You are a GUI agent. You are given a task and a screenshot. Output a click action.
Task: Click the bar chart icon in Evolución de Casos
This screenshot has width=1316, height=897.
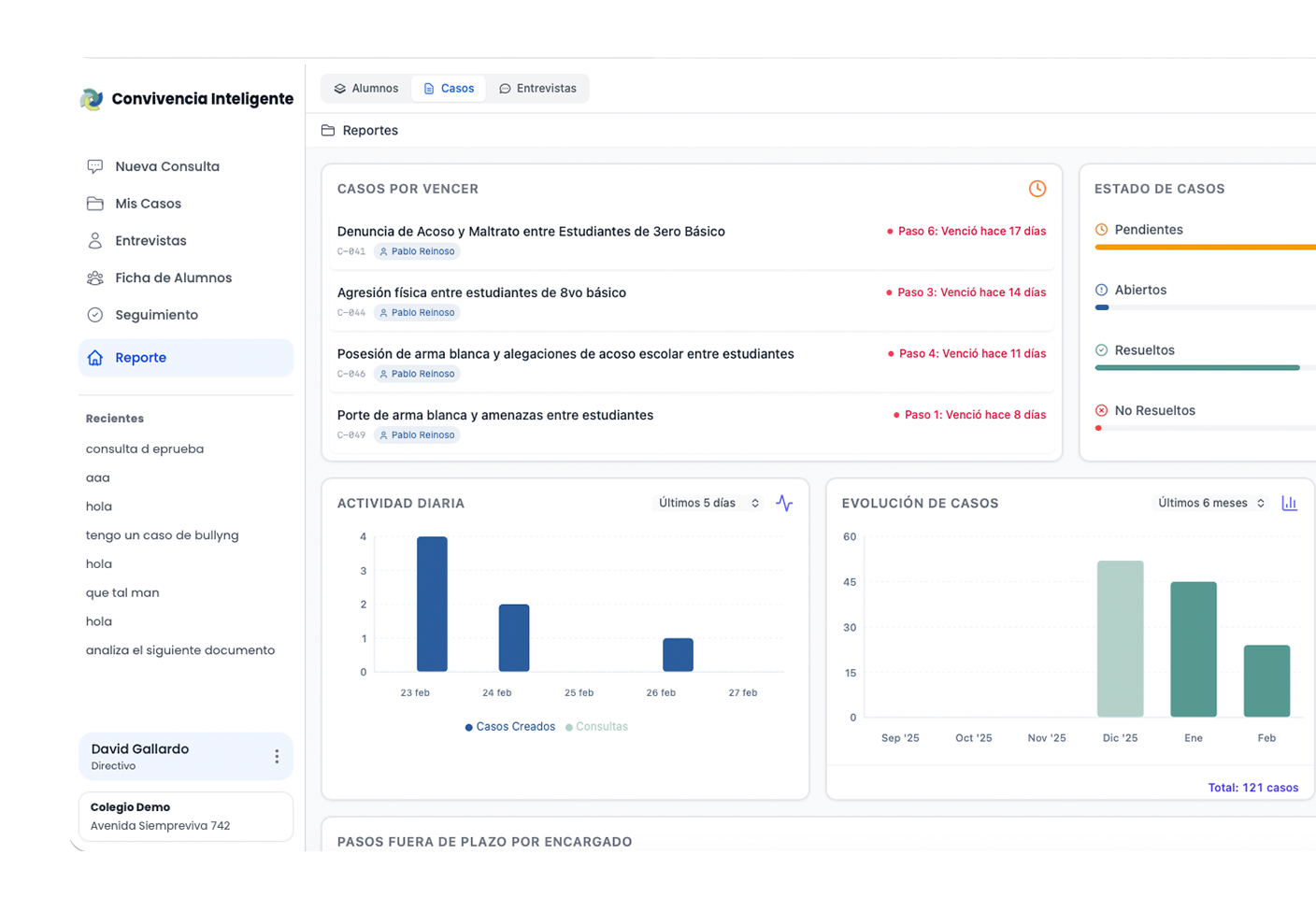[x=1289, y=504]
